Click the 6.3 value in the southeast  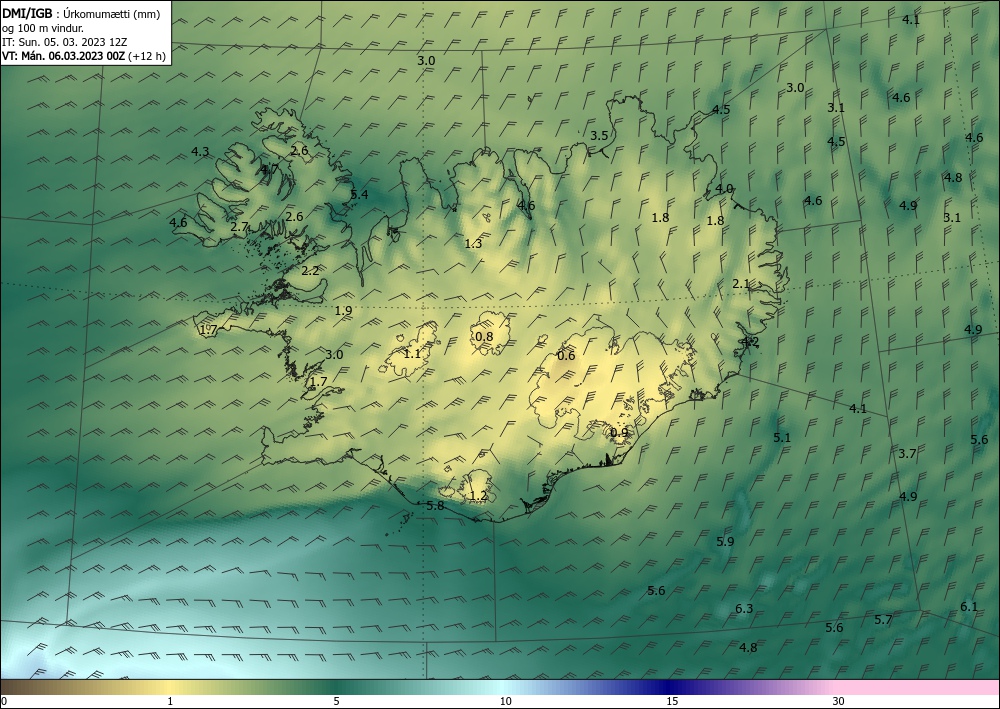click(744, 609)
